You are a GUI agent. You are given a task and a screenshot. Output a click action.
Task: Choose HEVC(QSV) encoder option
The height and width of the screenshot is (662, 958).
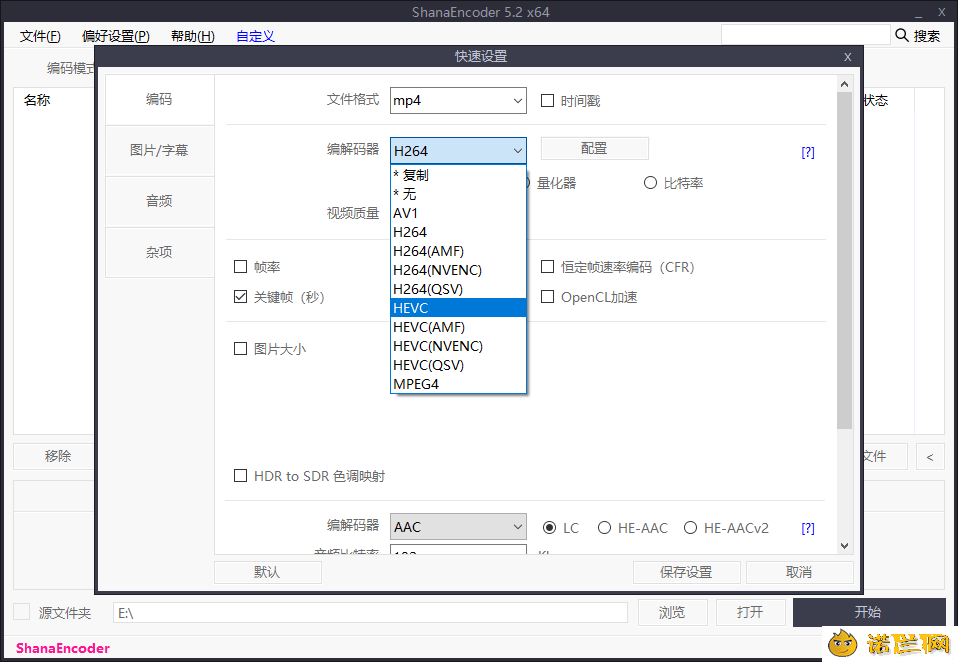tap(458, 365)
